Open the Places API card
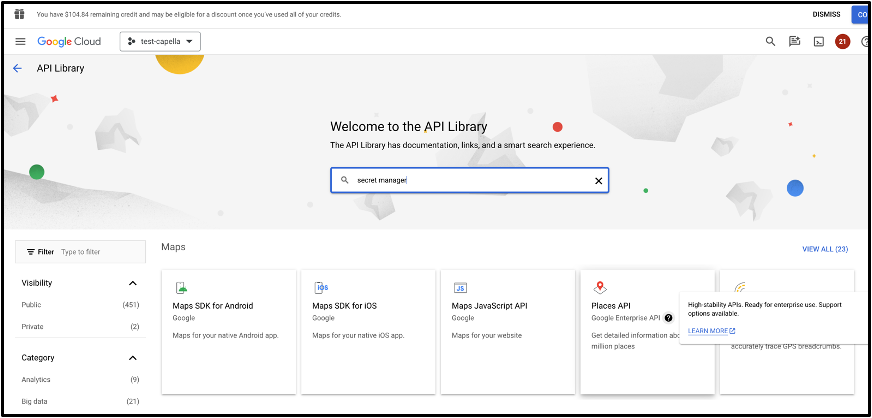 (647, 332)
